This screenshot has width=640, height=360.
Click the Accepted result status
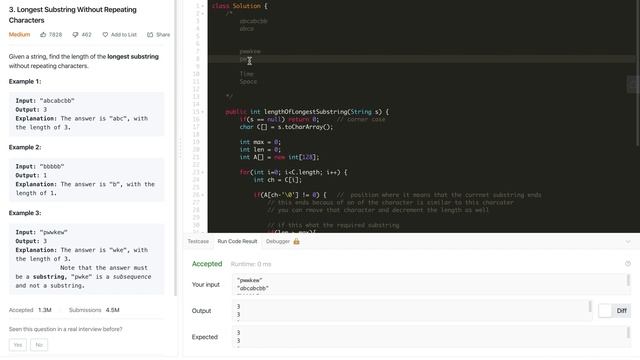[207, 264]
